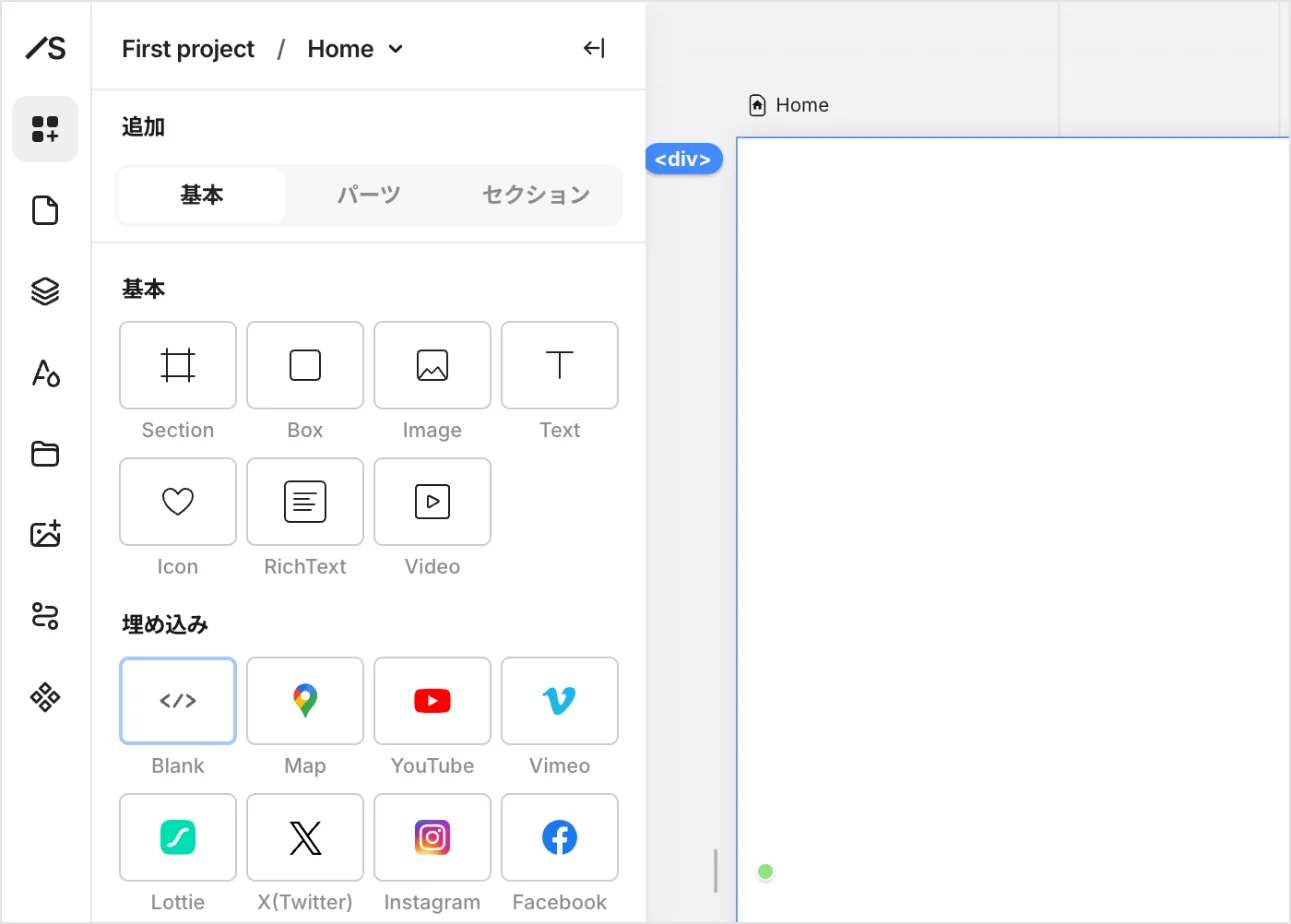
Task: Open the folder icon in sidebar
Action: (x=45, y=454)
